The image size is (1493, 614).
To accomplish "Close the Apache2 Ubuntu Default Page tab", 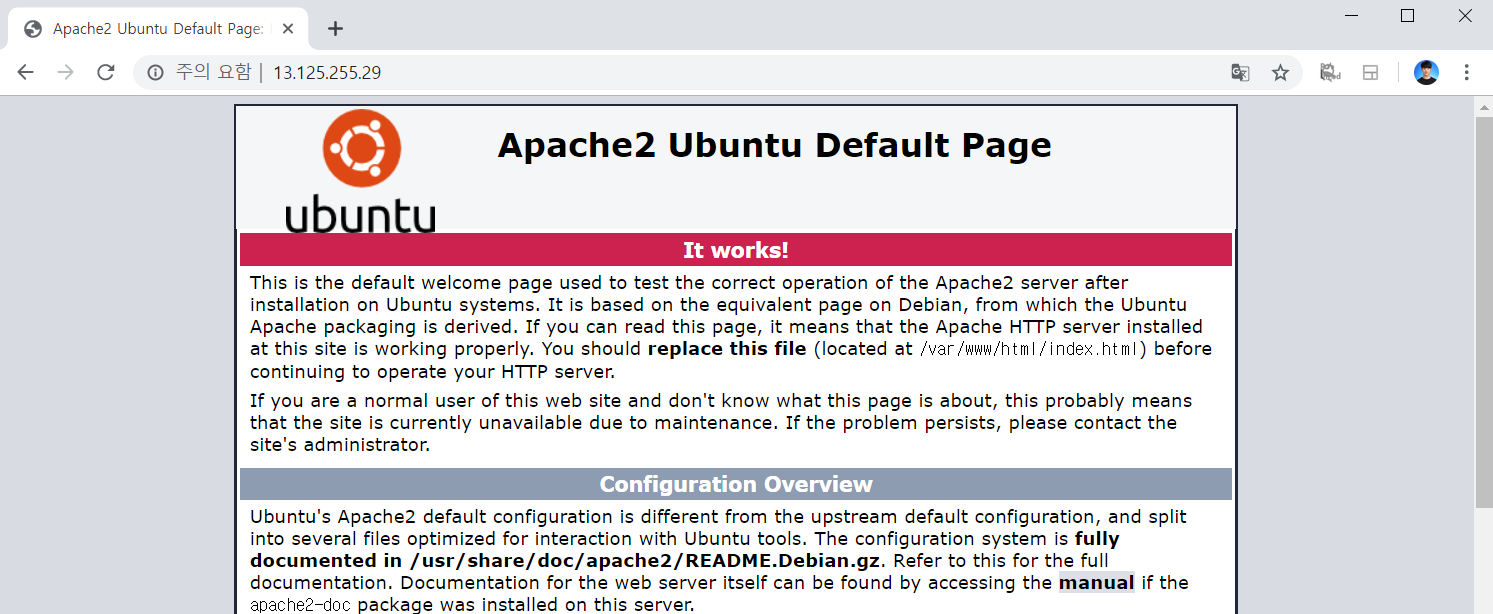I will (x=288, y=28).
